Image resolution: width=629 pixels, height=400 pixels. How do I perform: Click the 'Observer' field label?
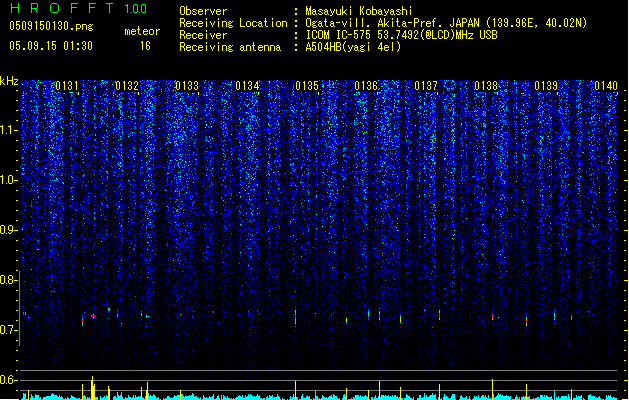(x=203, y=11)
